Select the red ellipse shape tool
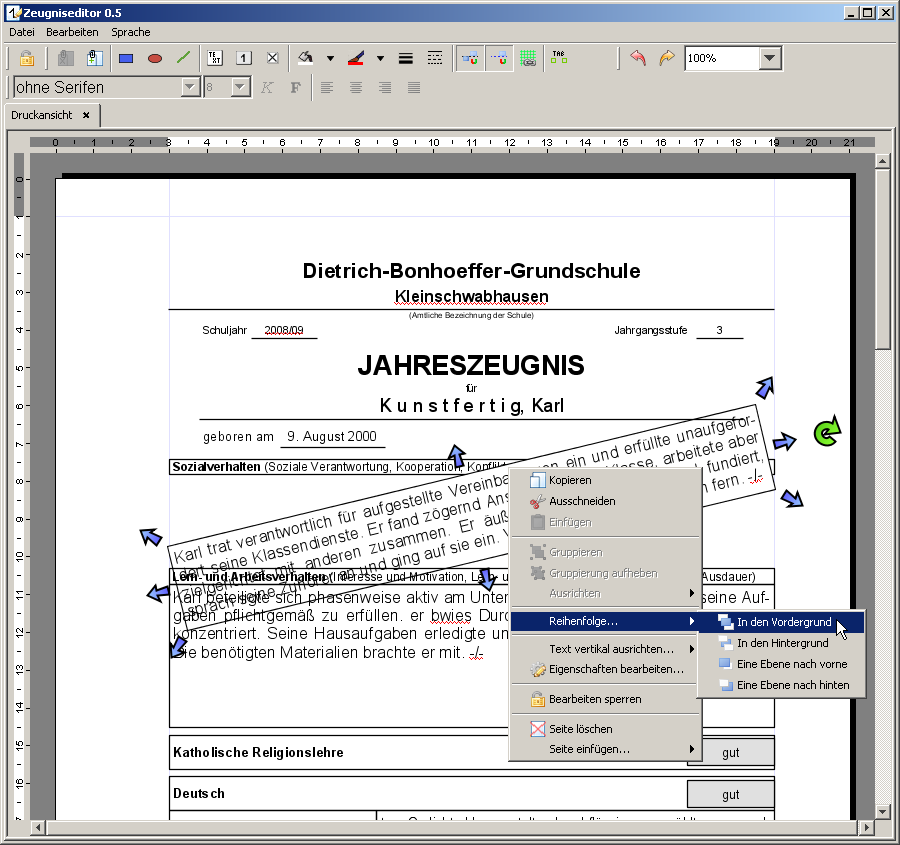The image size is (900, 845). pos(155,58)
